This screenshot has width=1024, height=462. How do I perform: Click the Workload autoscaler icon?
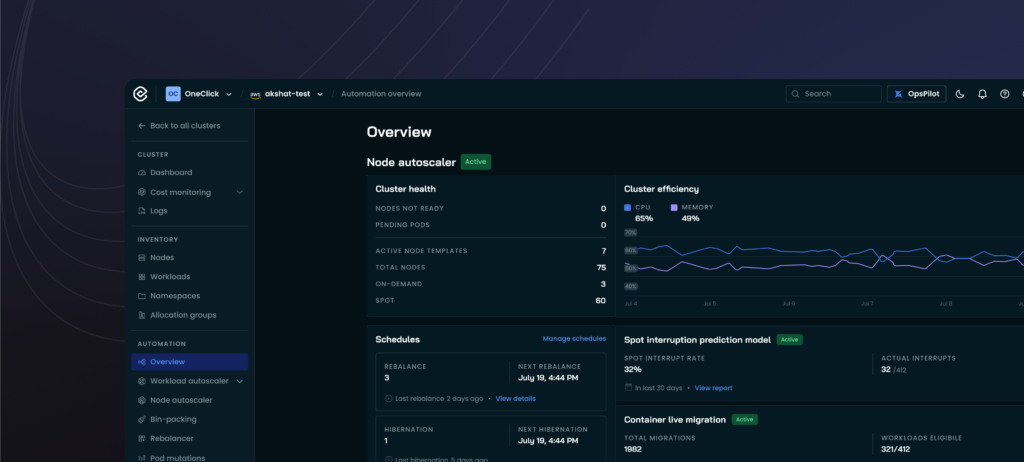click(x=142, y=381)
